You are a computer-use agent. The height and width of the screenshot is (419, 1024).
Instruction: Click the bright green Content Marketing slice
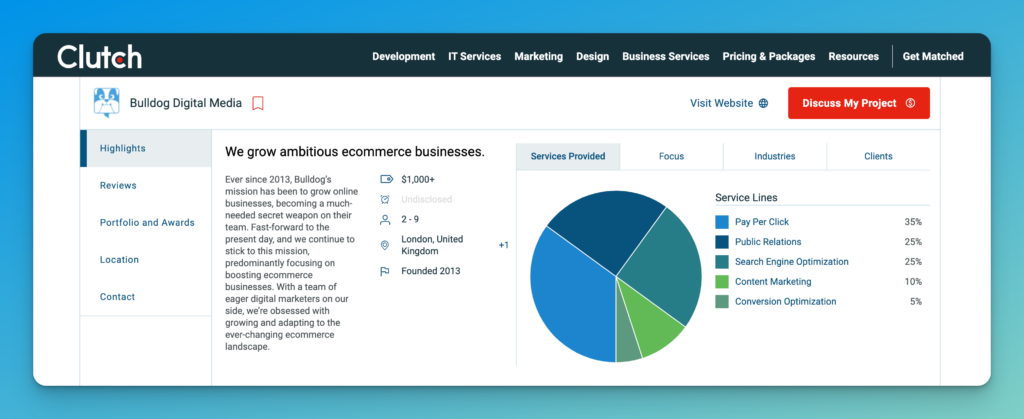pos(651,323)
